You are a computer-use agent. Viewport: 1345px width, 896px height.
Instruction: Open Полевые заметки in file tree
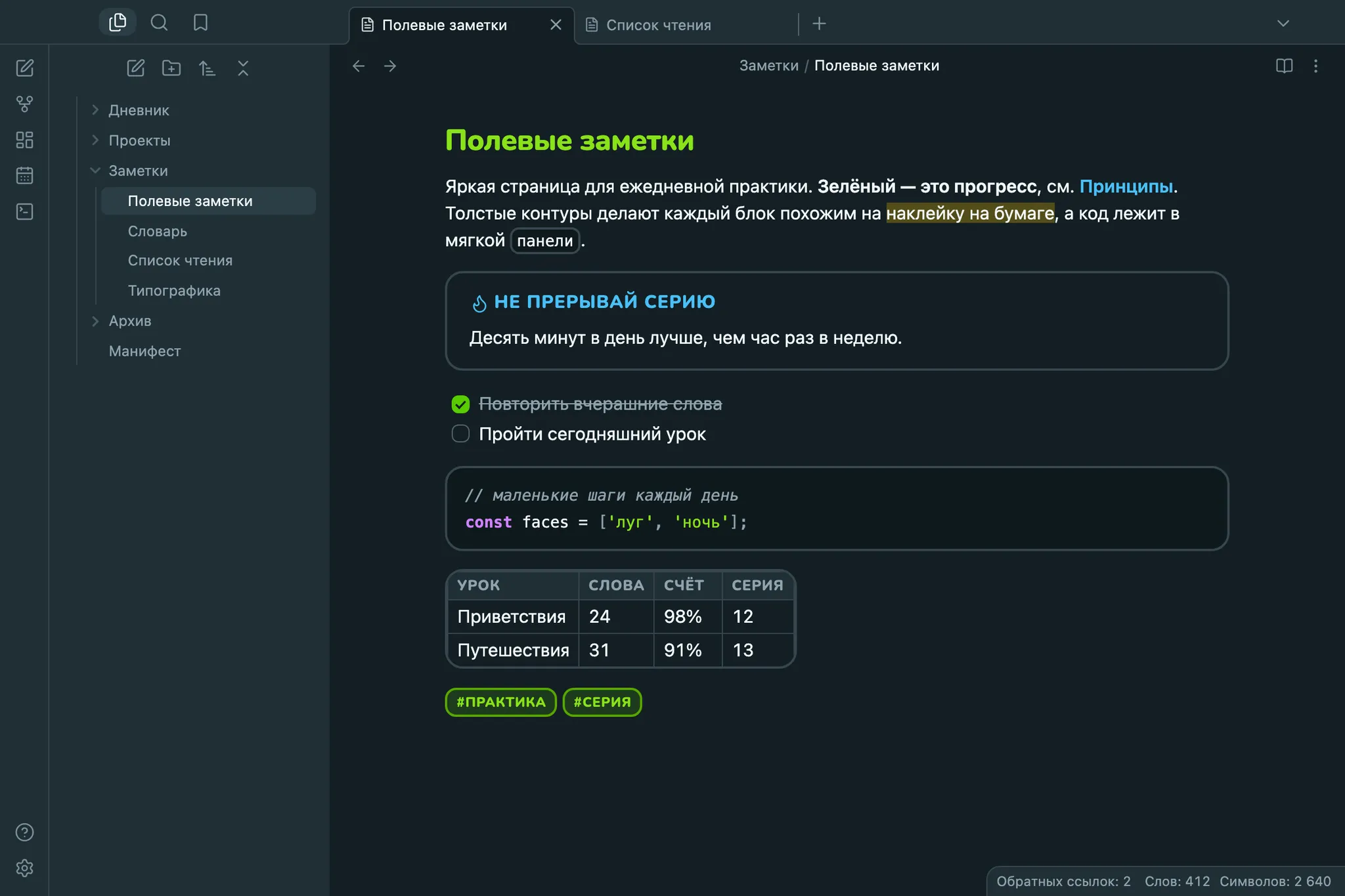(208, 201)
